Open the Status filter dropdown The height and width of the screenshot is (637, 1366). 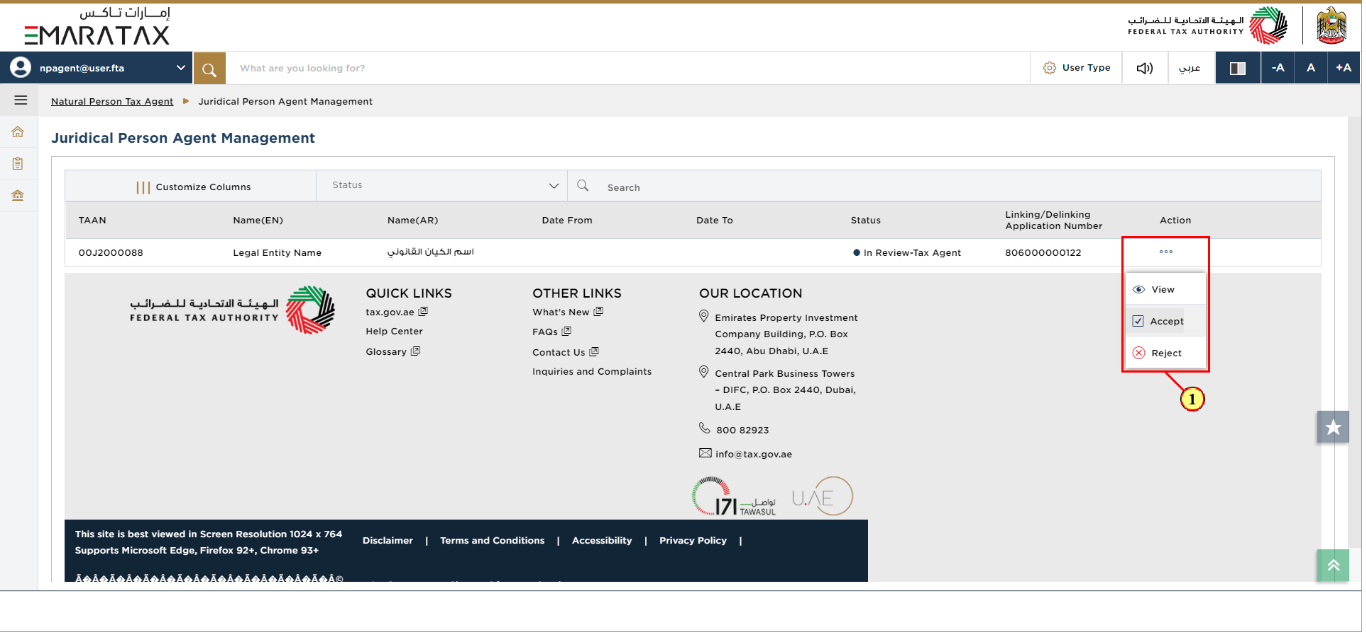tap(442, 186)
